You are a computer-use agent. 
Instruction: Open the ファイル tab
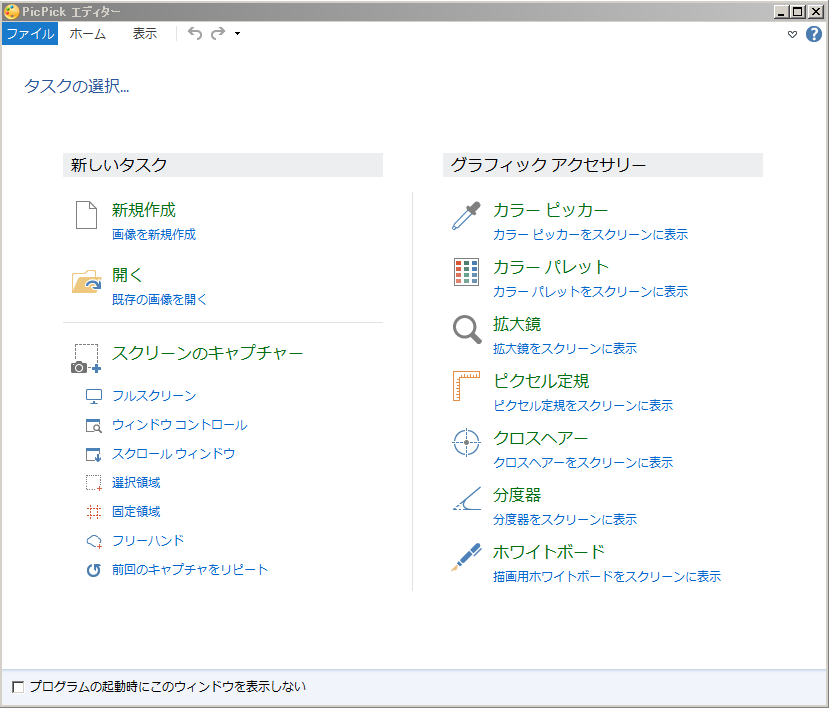pyautogui.click(x=30, y=34)
